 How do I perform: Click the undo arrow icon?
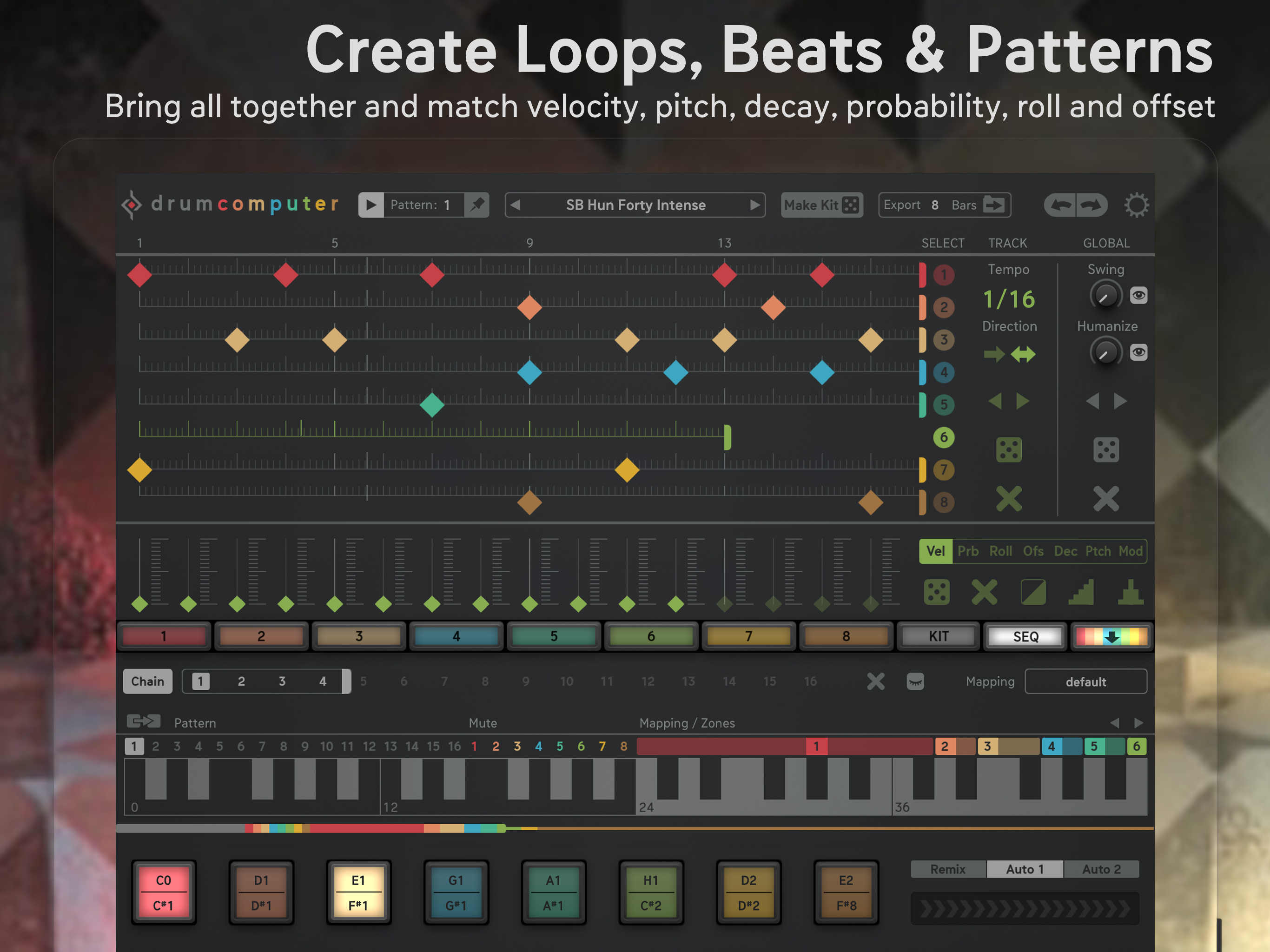click(1060, 205)
